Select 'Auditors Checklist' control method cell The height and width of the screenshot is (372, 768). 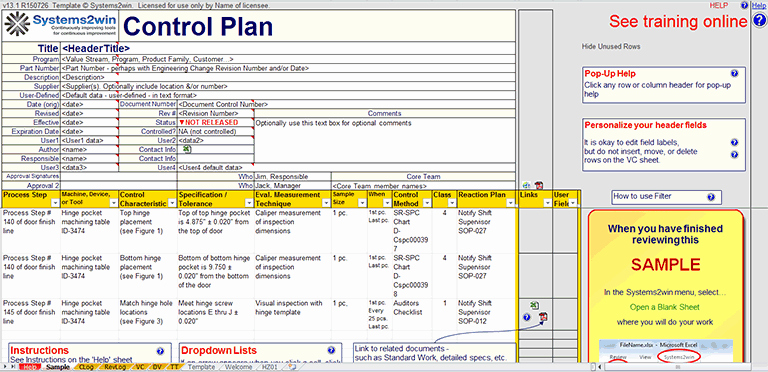point(411,313)
